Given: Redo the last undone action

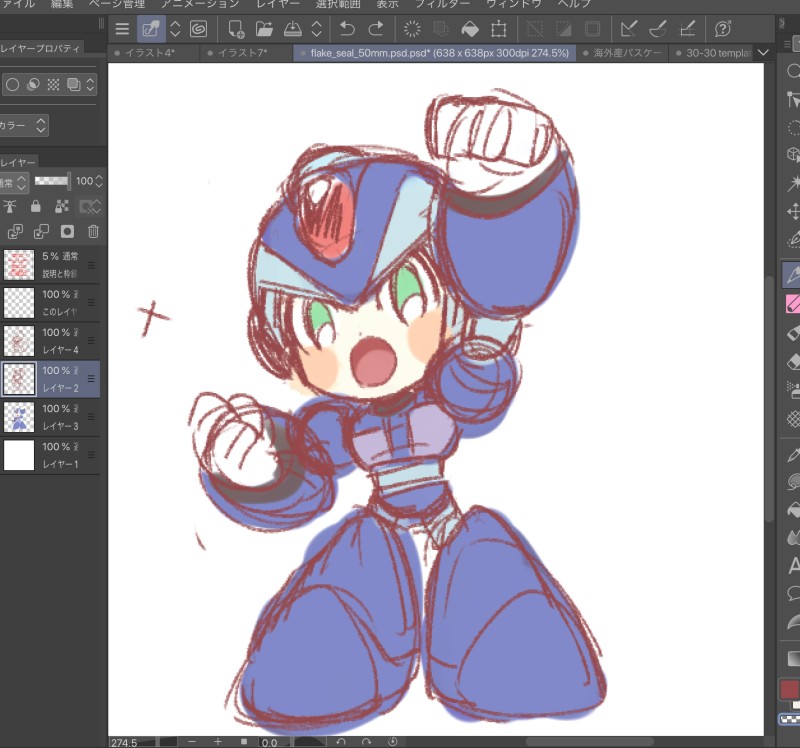Looking at the screenshot, I should (x=376, y=29).
